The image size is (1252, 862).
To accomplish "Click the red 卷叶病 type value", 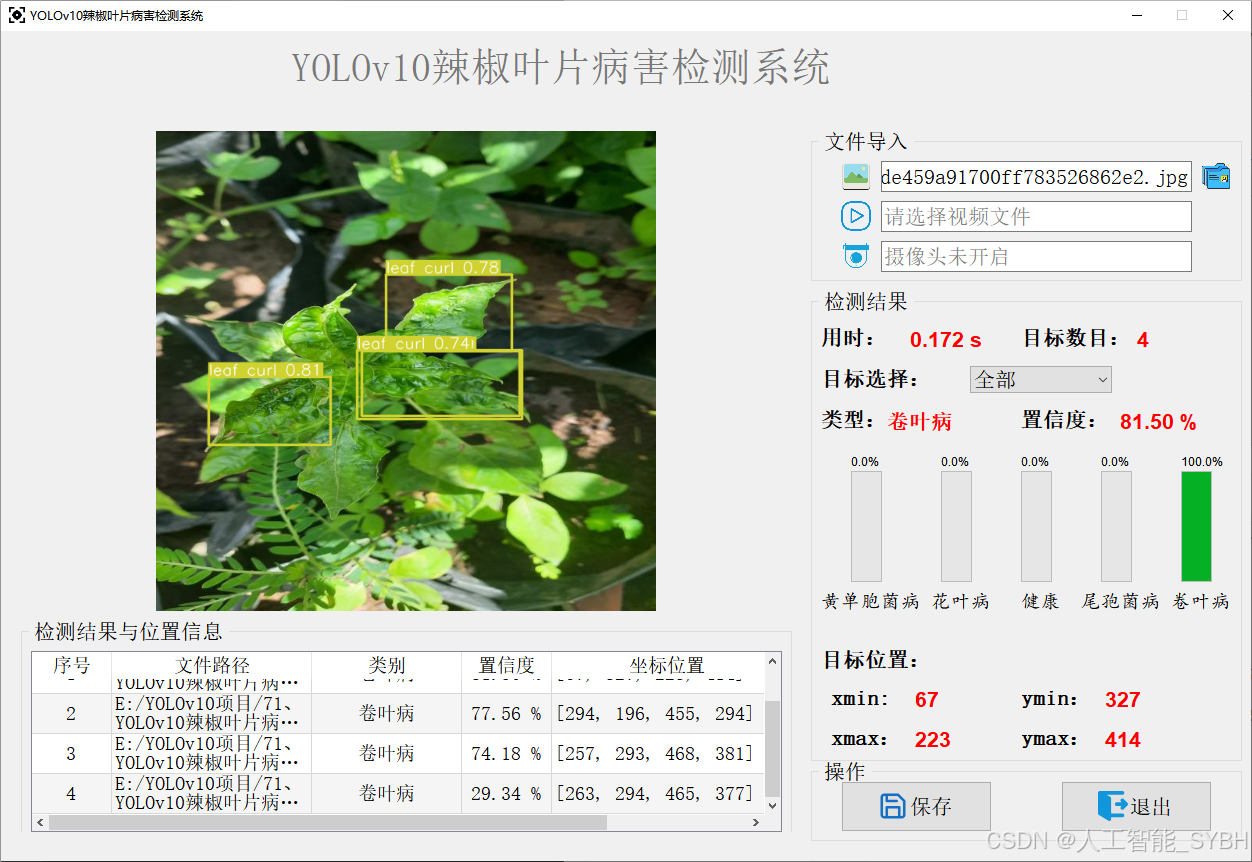I will [920, 421].
